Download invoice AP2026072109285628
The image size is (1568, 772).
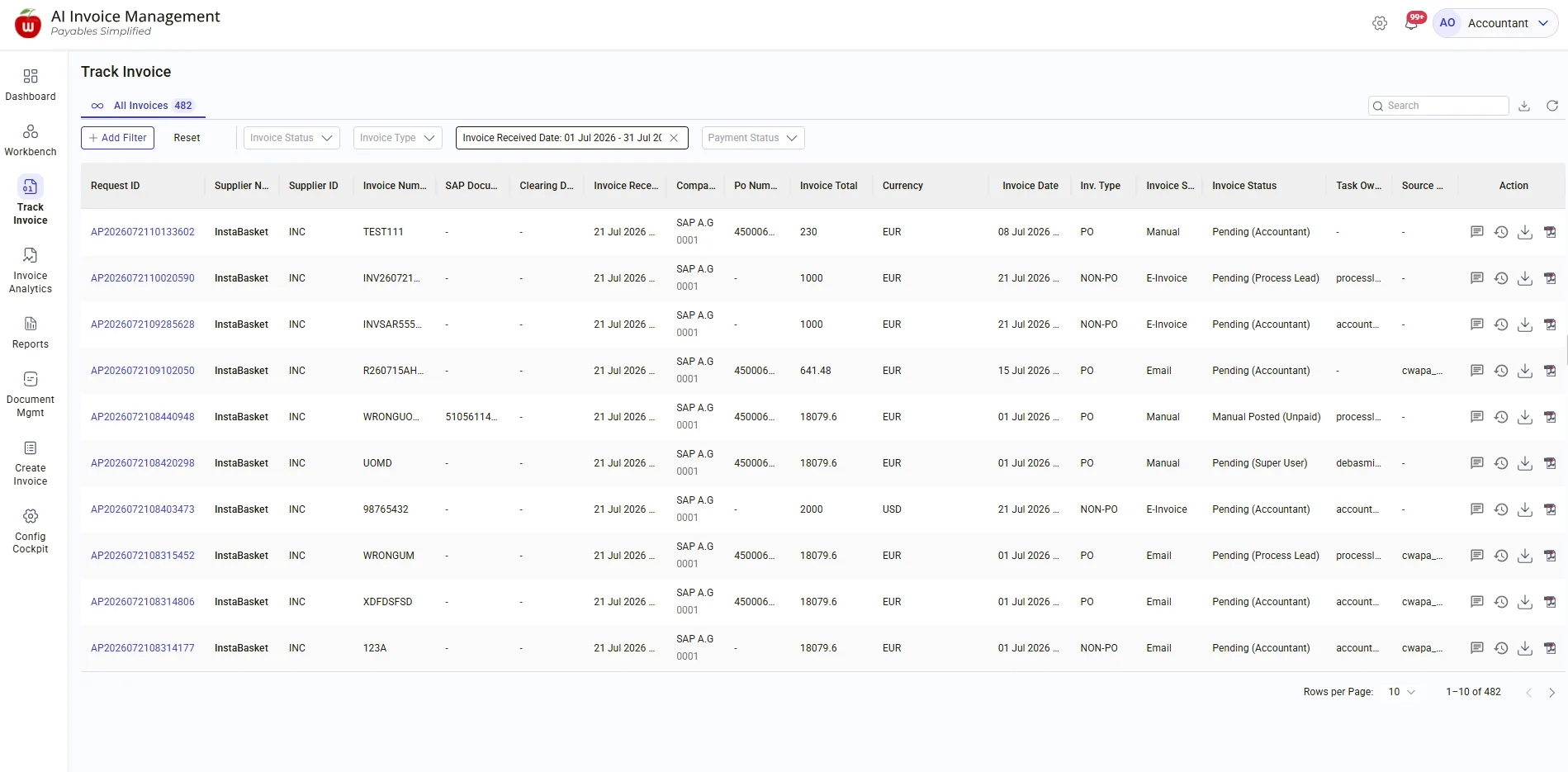point(1525,324)
